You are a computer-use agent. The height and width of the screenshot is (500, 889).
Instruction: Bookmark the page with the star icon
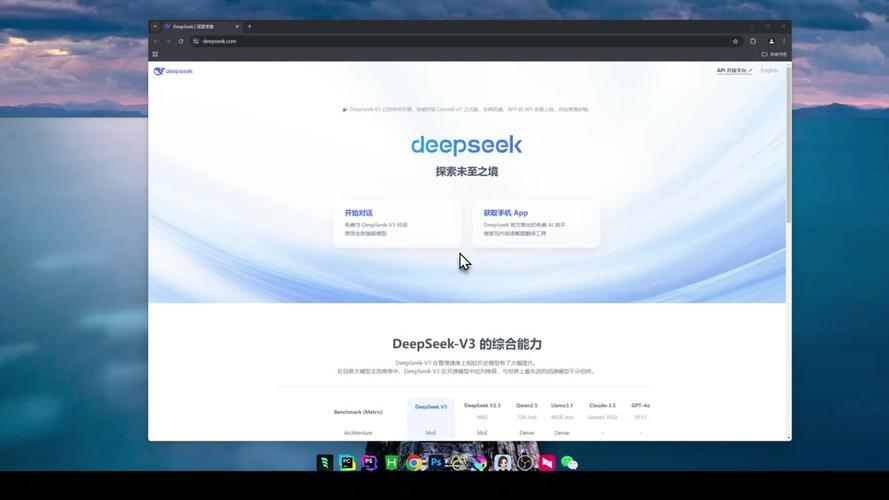735,41
